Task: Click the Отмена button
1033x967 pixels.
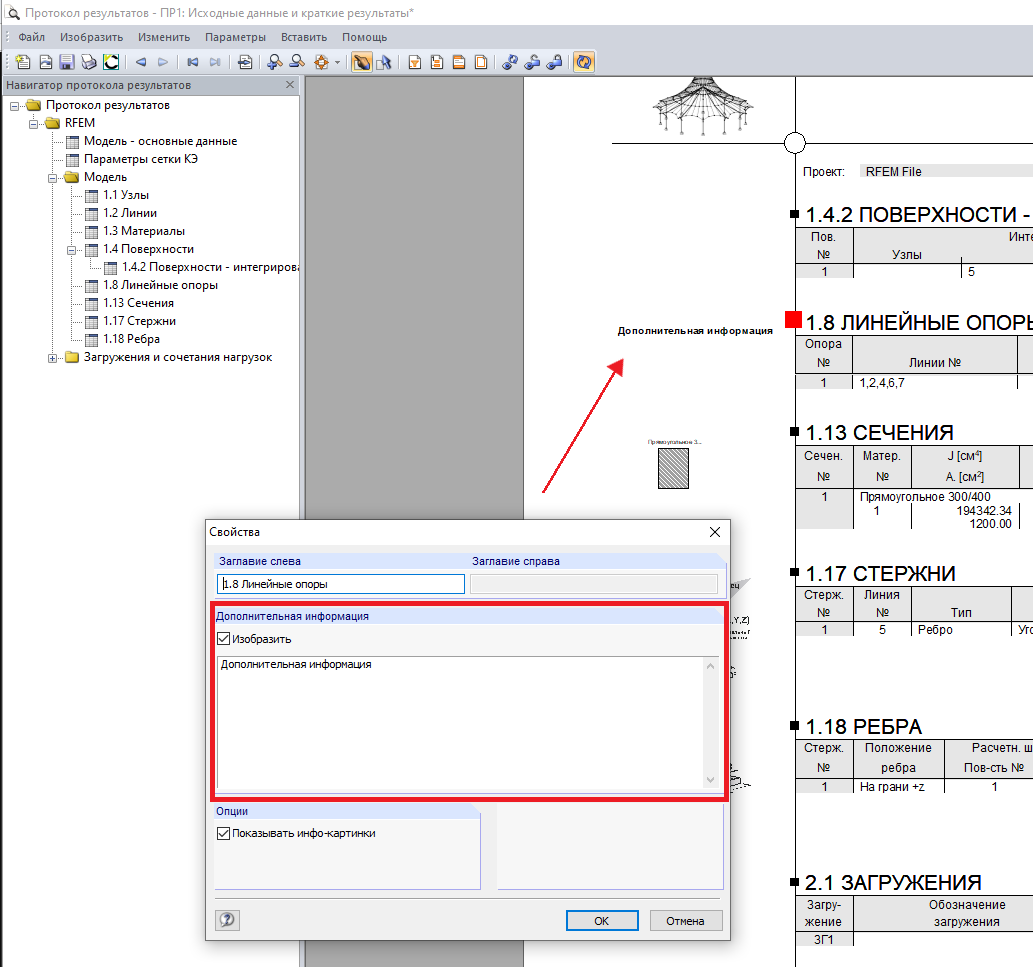Action: click(x=686, y=921)
